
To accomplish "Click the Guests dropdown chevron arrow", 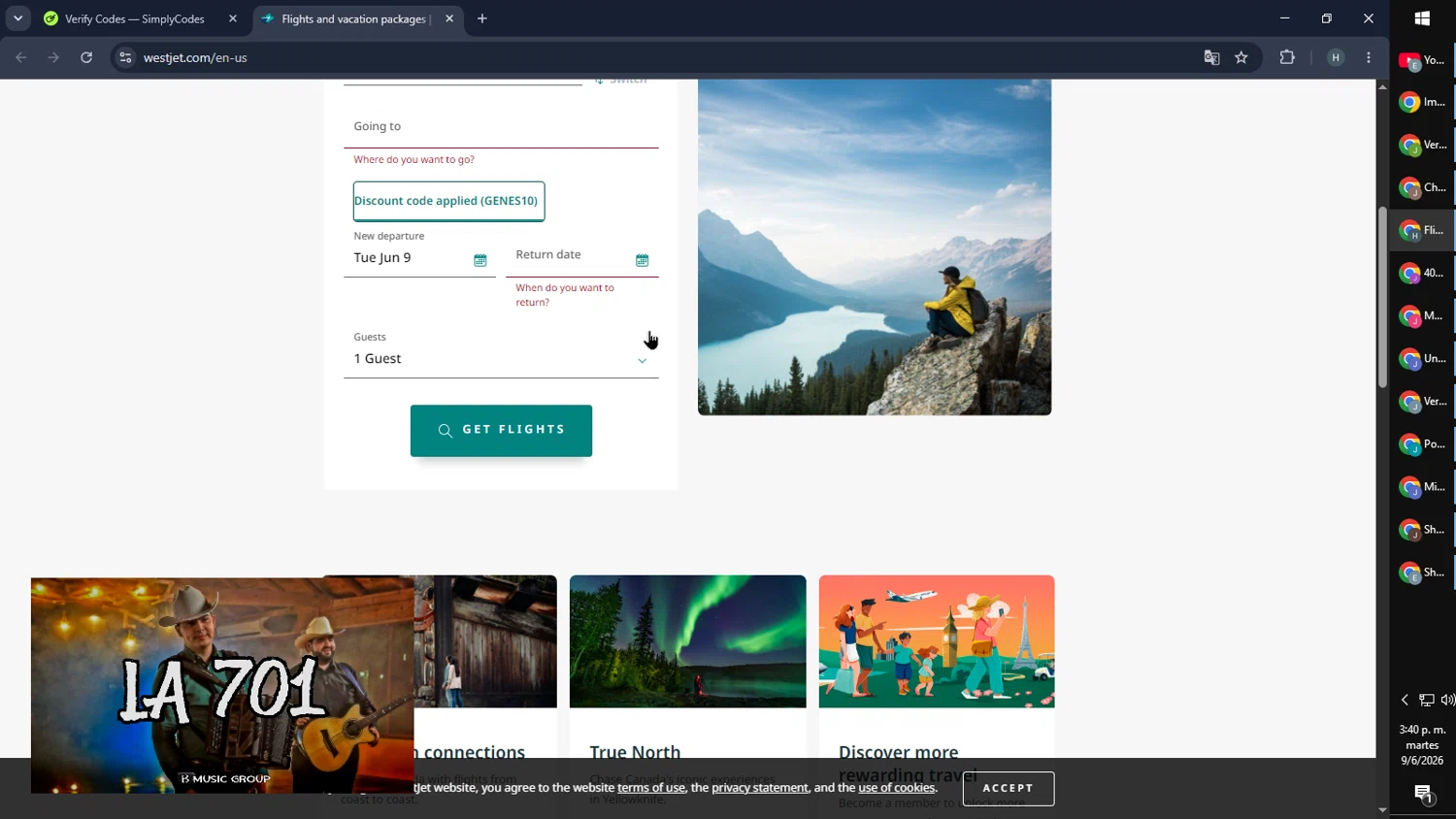I will 642,361.
